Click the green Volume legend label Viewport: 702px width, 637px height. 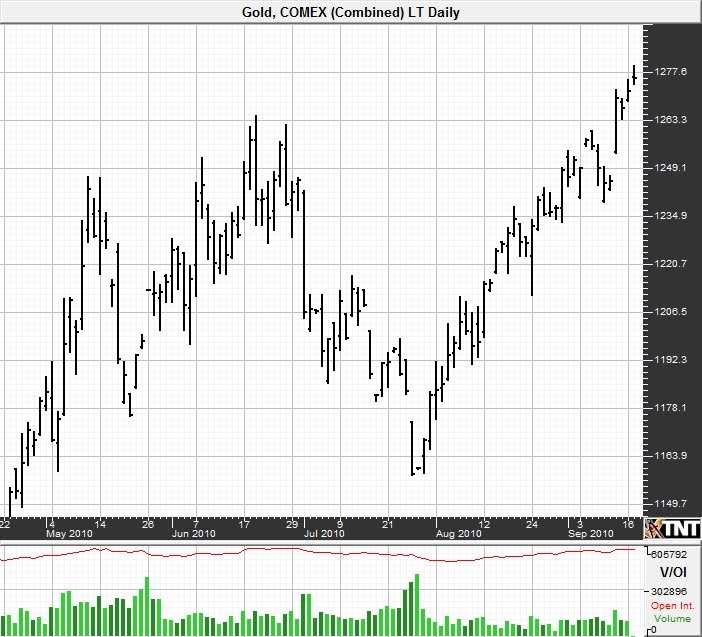[672, 619]
